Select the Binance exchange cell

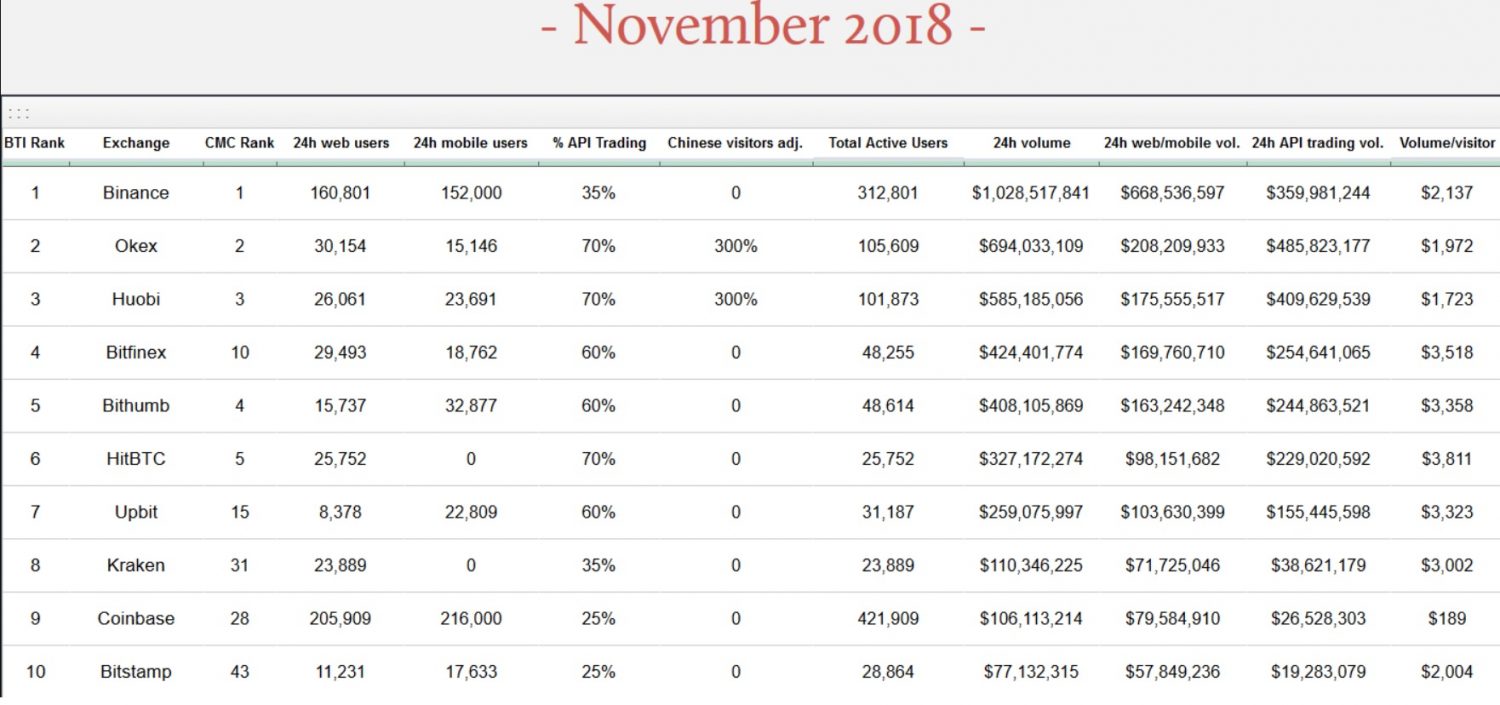pos(136,193)
